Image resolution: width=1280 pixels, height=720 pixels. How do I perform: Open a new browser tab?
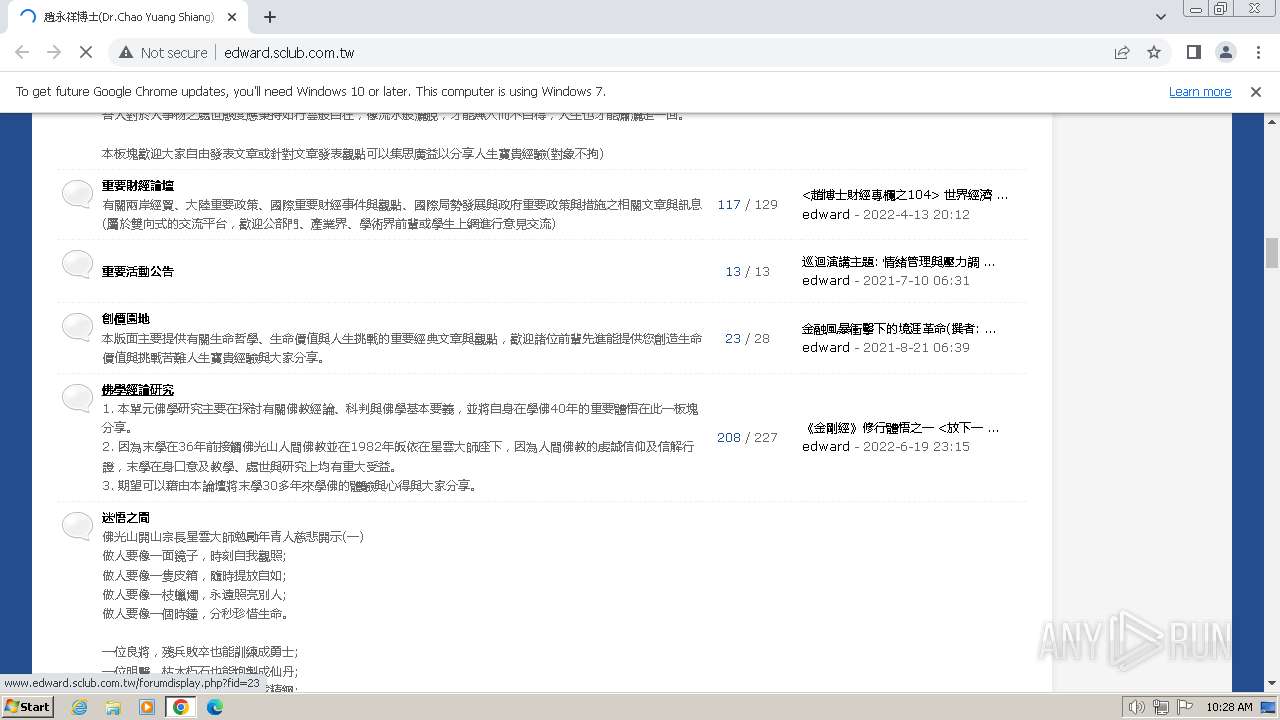pyautogui.click(x=270, y=17)
